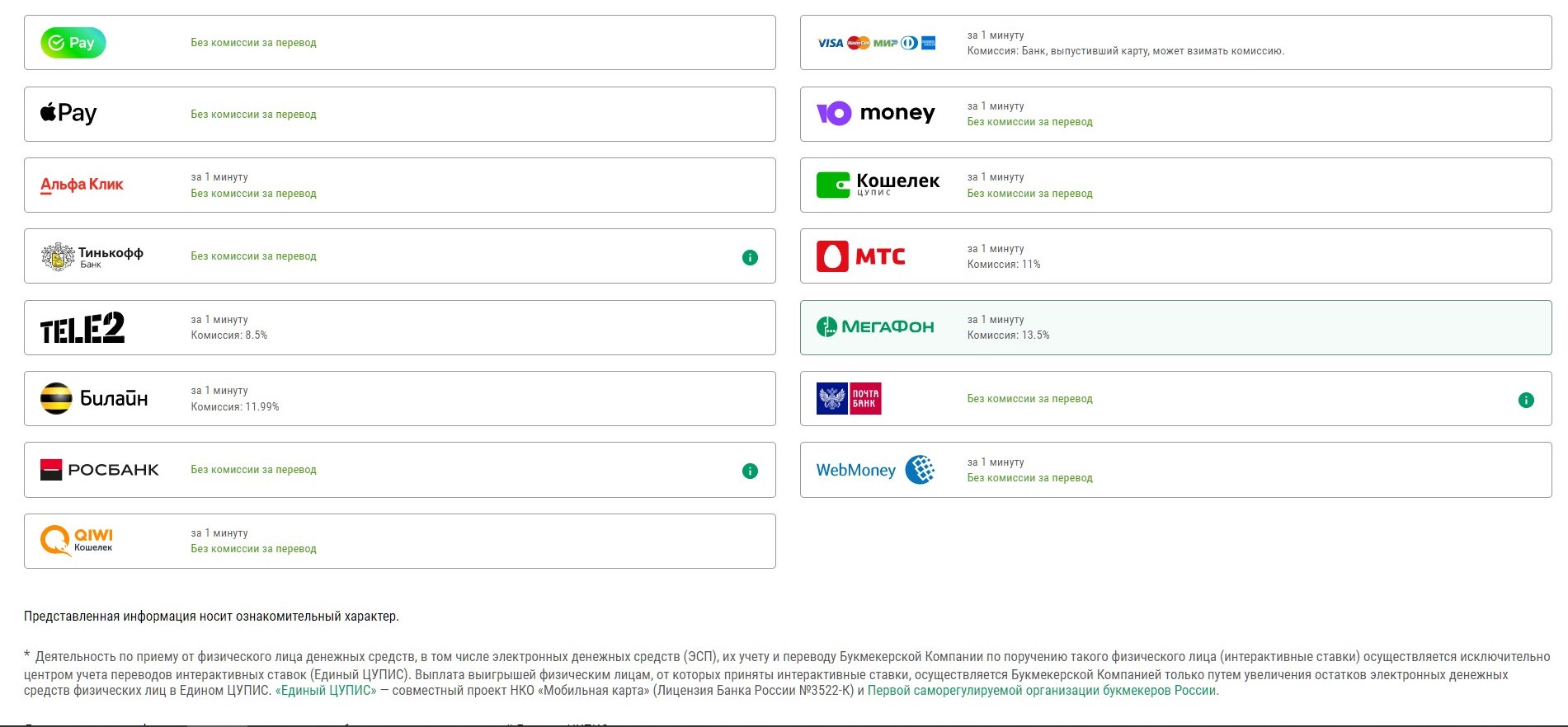Pick the WebMoney logo
The image size is (1568, 727).
tap(876, 470)
